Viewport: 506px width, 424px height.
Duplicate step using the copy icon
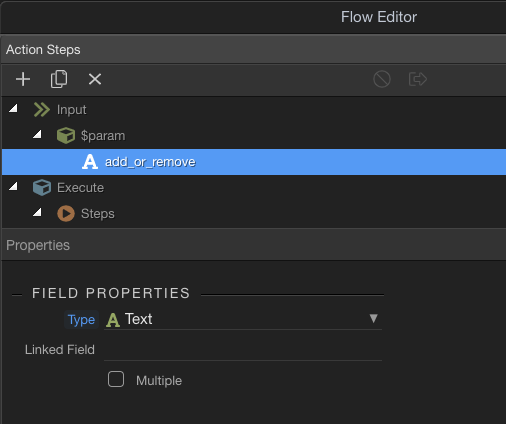(x=59, y=79)
